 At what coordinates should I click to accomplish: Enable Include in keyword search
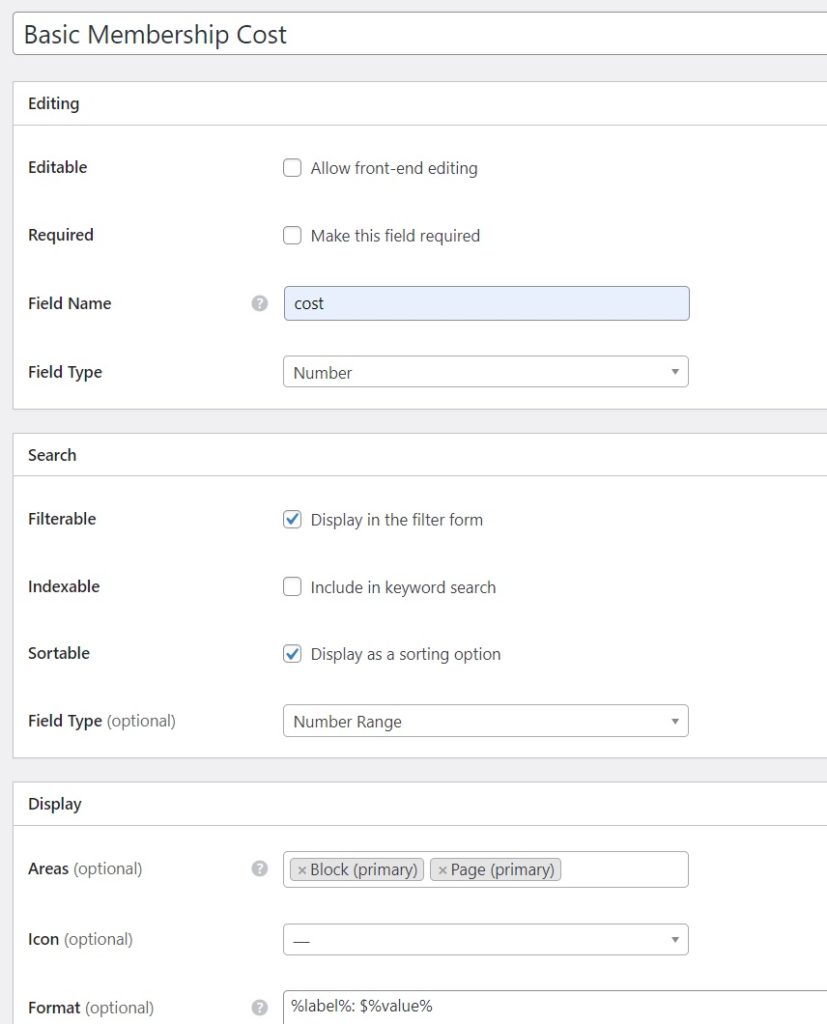click(x=292, y=587)
